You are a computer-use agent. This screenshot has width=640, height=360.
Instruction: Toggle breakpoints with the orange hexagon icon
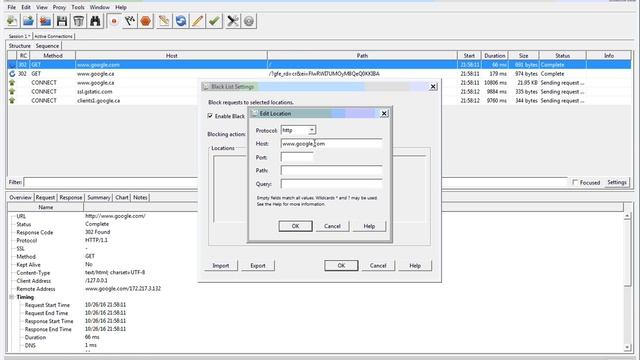pos(146,21)
